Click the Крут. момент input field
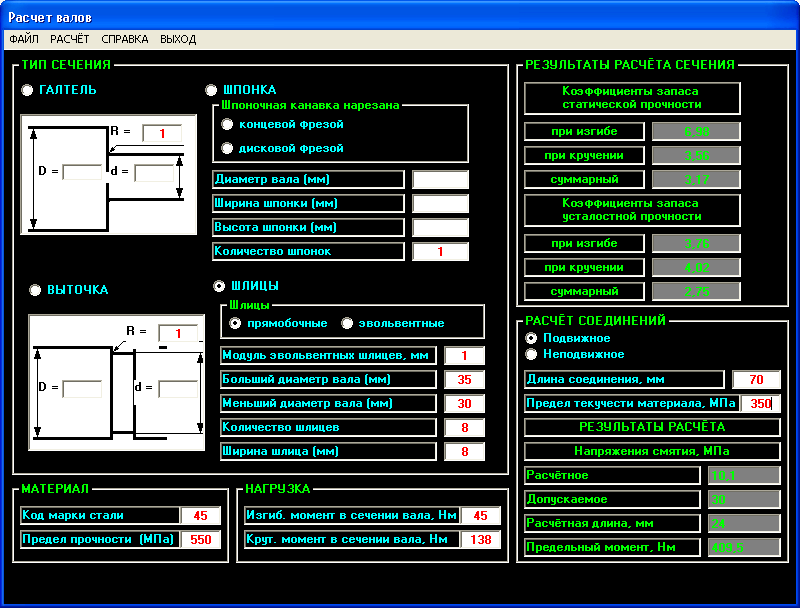The image size is (800, 608). pyautogui.click(x=480, y=540)
